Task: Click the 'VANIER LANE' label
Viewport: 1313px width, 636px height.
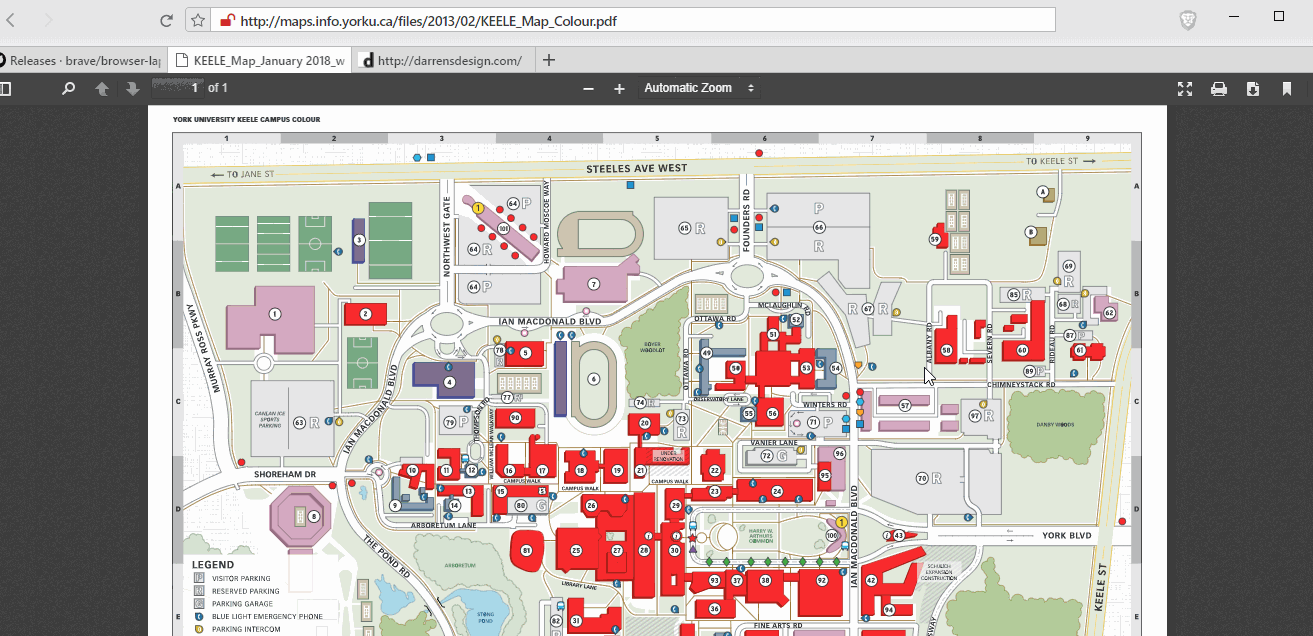Action: point(774,441)
